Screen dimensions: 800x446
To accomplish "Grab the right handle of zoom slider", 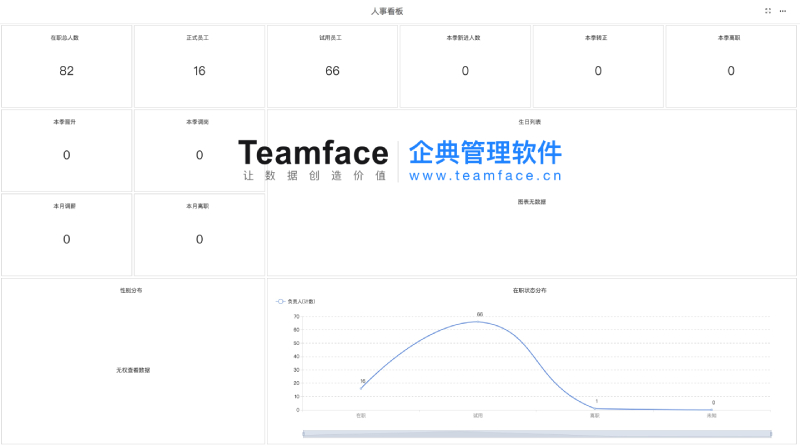I will point(771,434).
